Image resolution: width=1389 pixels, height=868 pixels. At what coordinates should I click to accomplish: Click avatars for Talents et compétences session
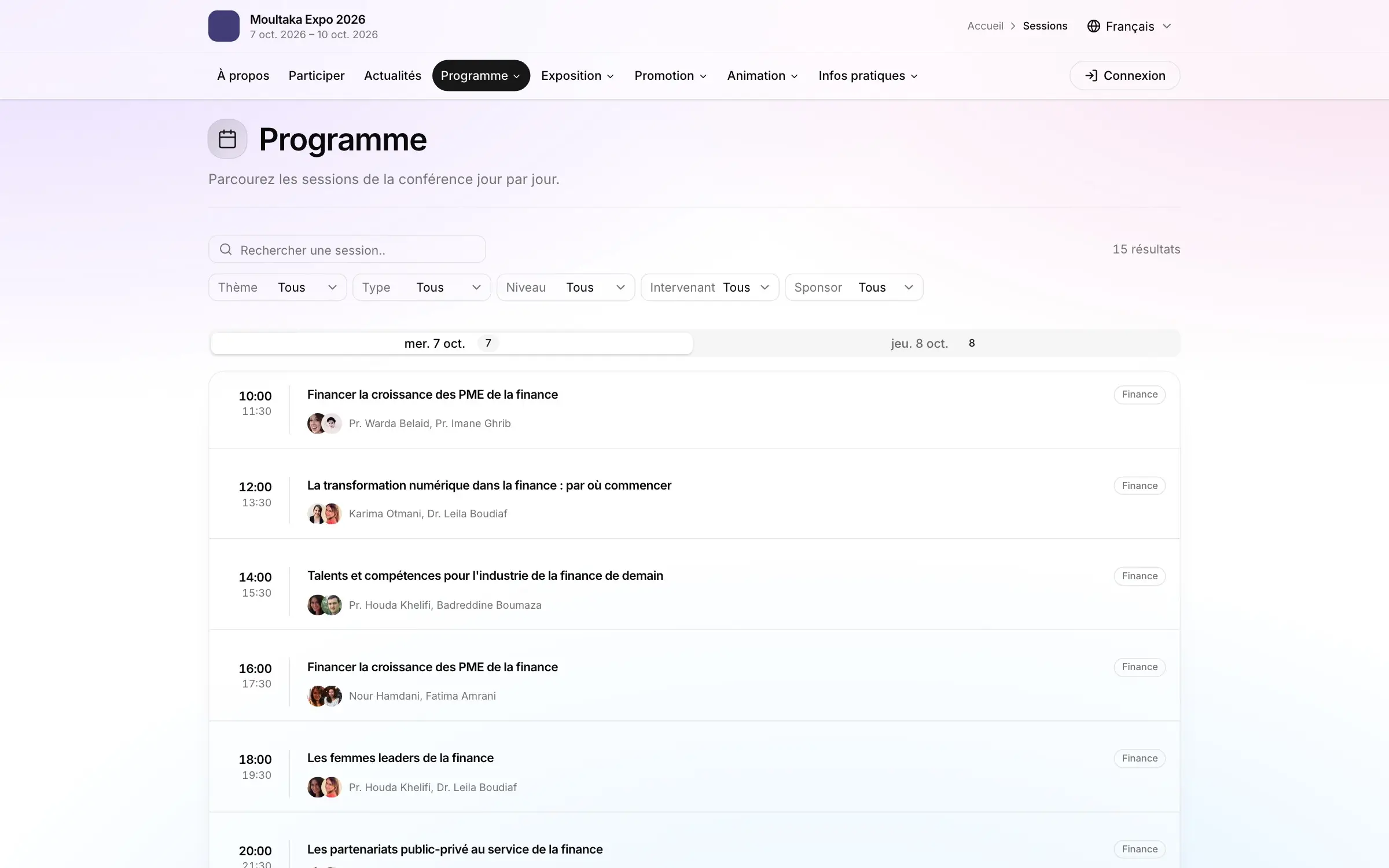click(324, 605)
